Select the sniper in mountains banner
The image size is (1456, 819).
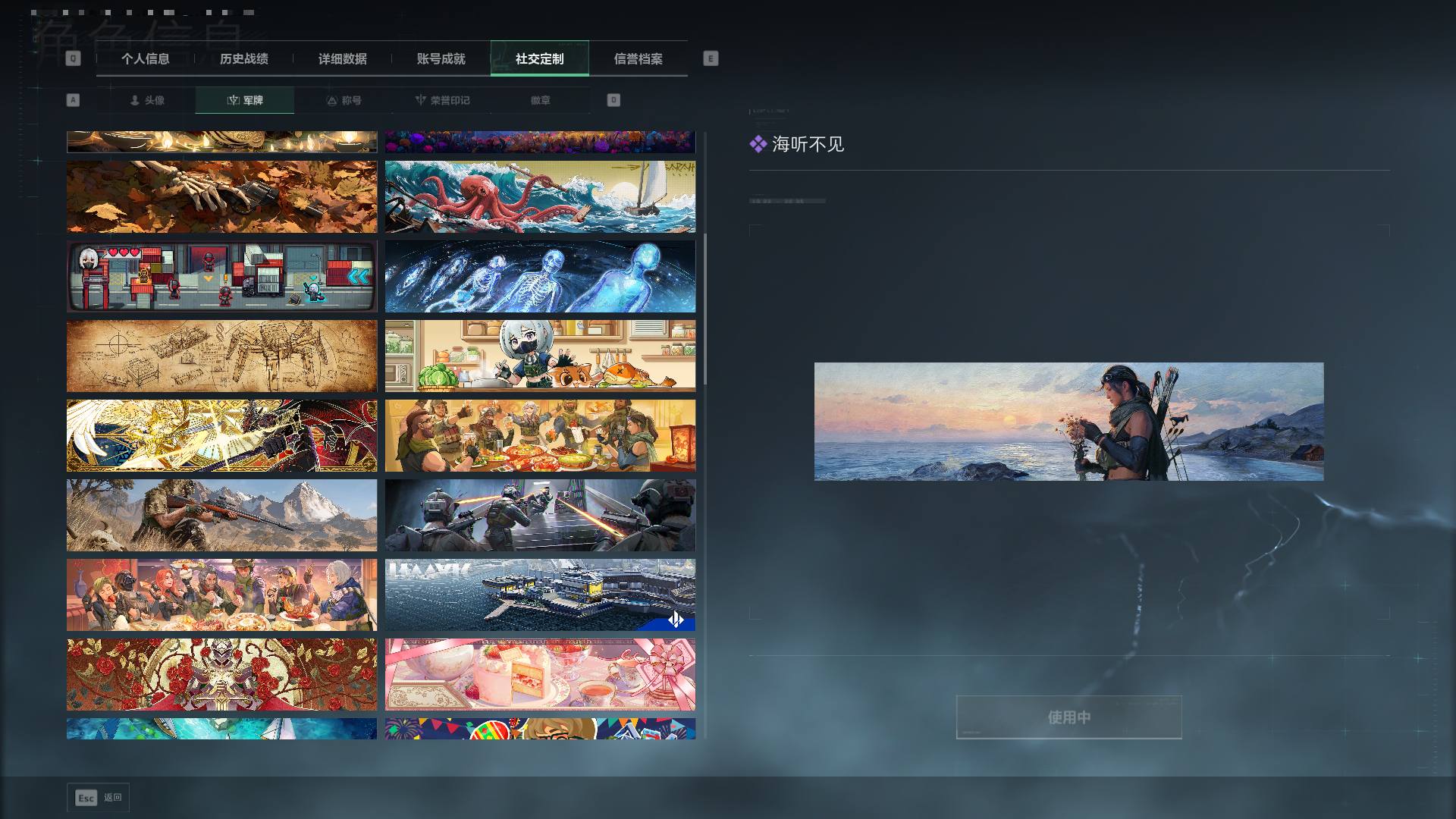pos(221,515)
